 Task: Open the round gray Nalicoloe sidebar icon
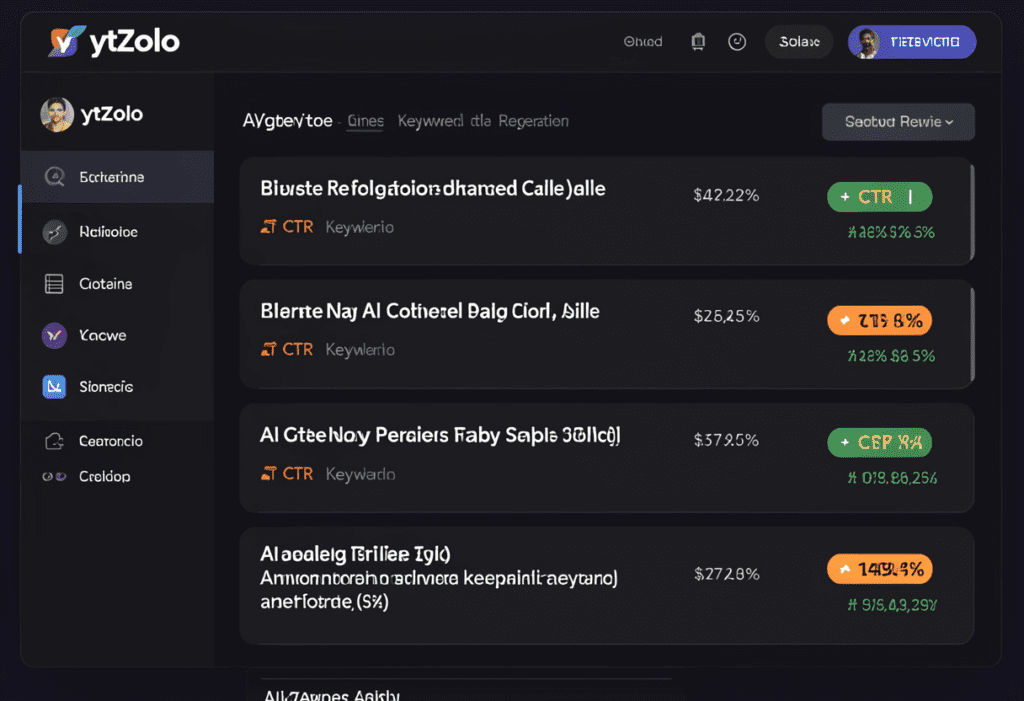(55, 232)
